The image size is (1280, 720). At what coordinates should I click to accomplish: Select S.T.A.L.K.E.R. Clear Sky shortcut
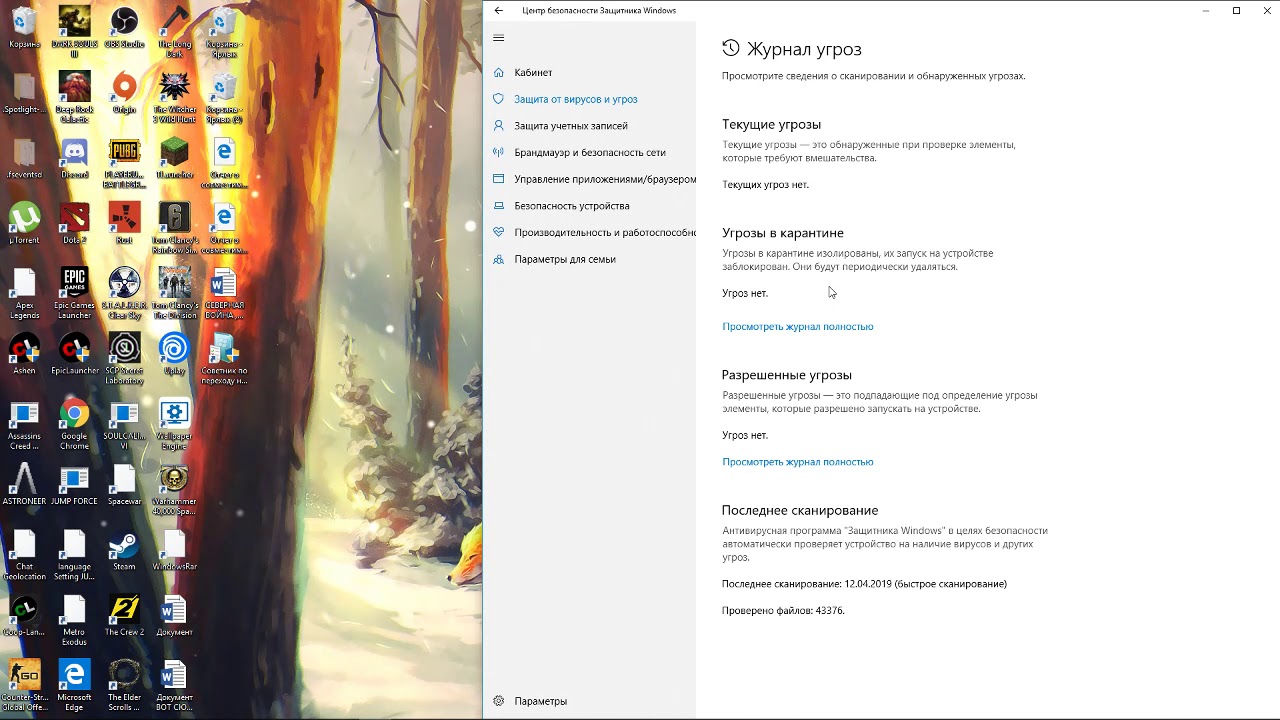124,293
